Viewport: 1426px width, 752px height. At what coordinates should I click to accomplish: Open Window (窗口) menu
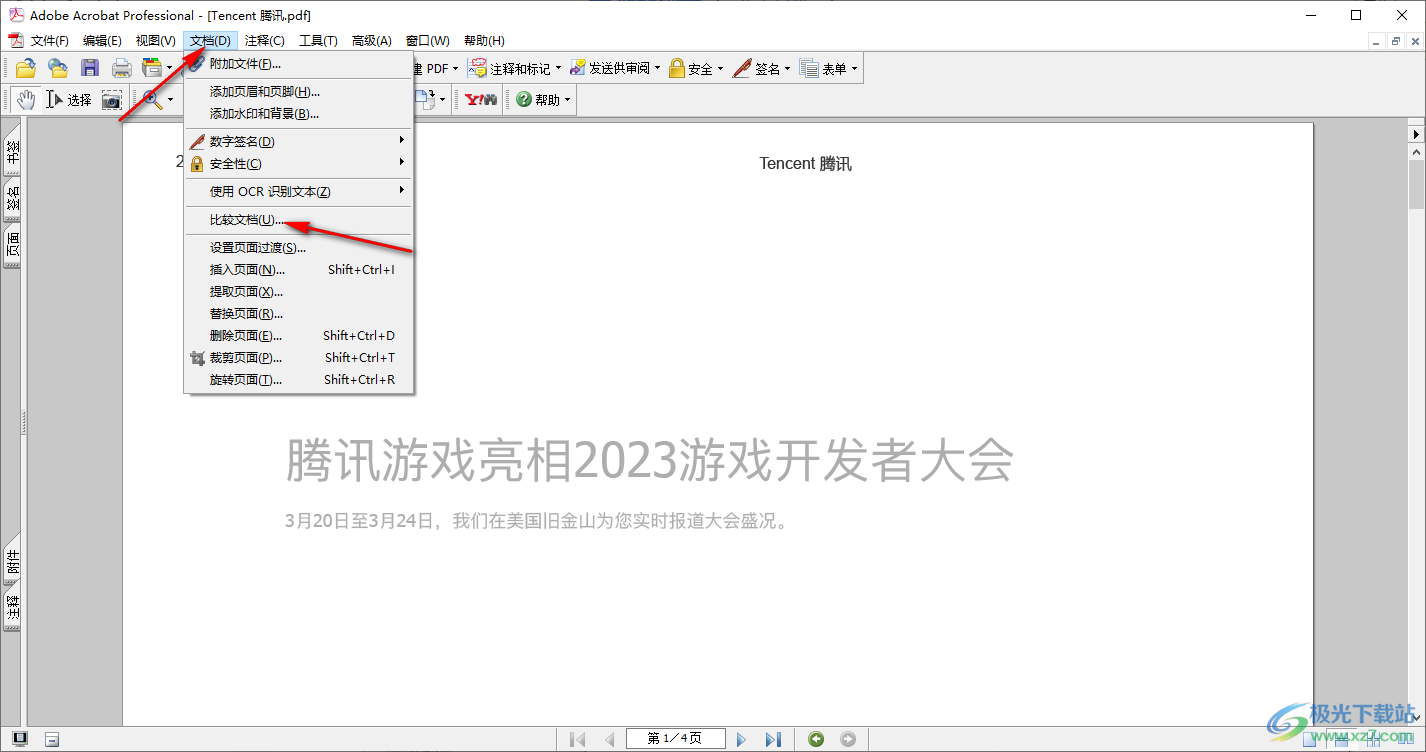point(427,41)
